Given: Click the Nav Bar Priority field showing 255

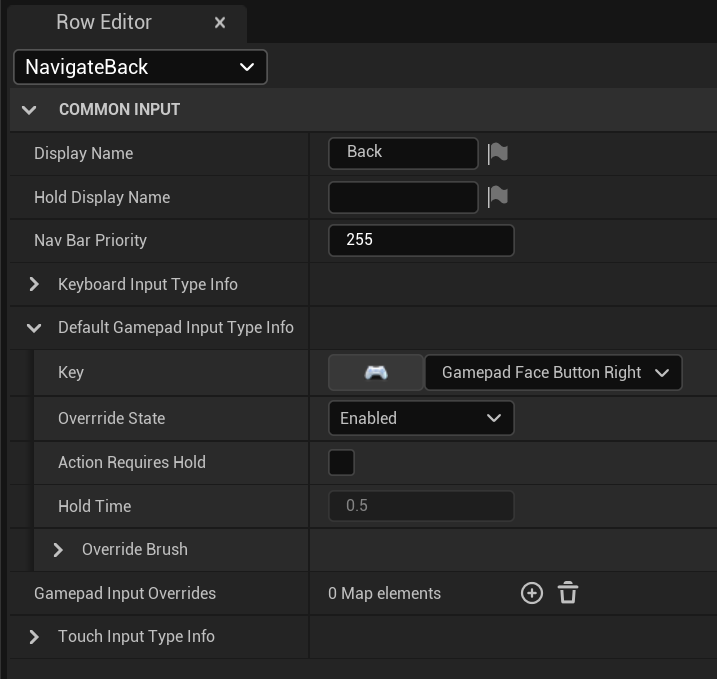Looking at the screenshot, I should 421,240.
